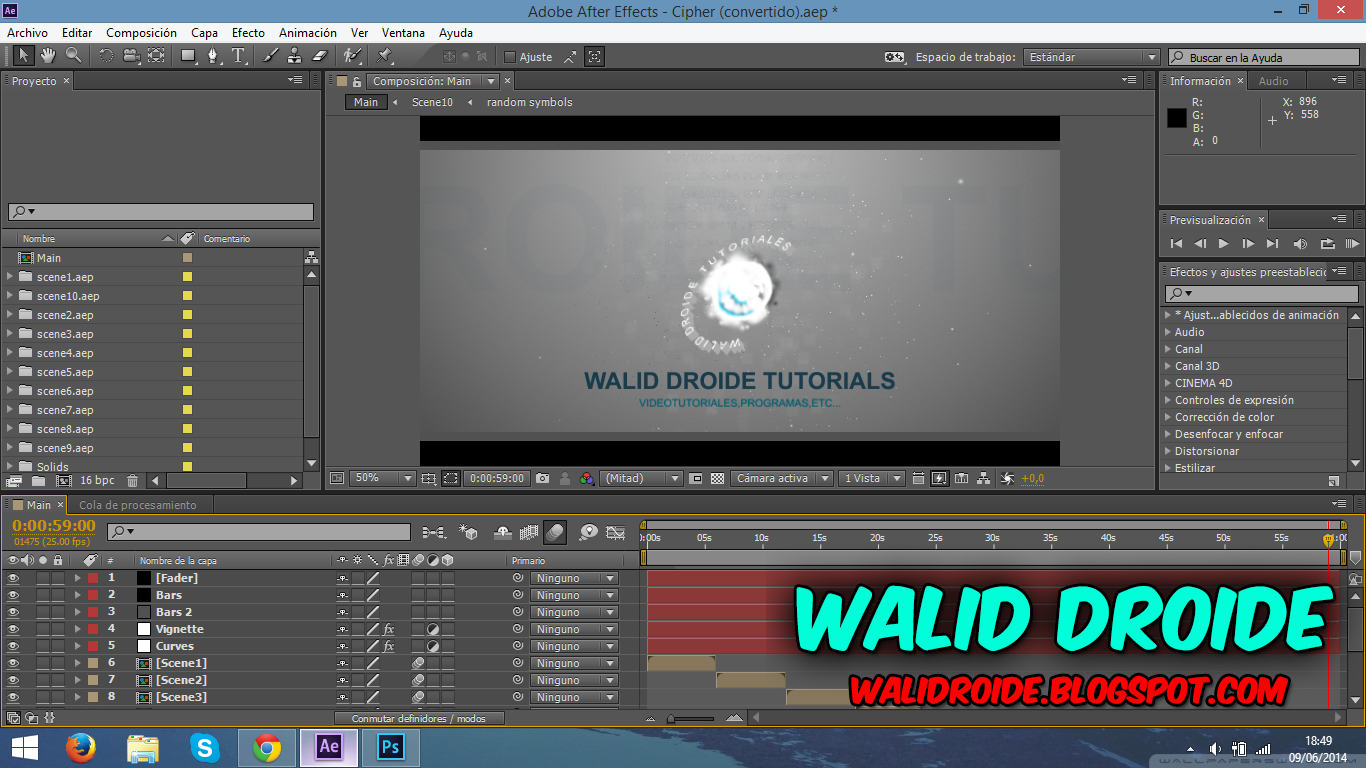This screenshot has height=768, width=1366.
Task: Expand the scene10.aep folder
Action: click(11, 296)
